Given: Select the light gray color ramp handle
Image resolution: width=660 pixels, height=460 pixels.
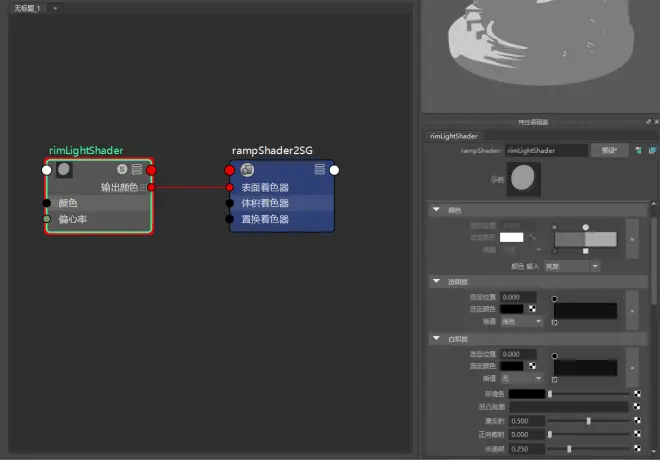Looking at the screenshot, I should 585,227.
